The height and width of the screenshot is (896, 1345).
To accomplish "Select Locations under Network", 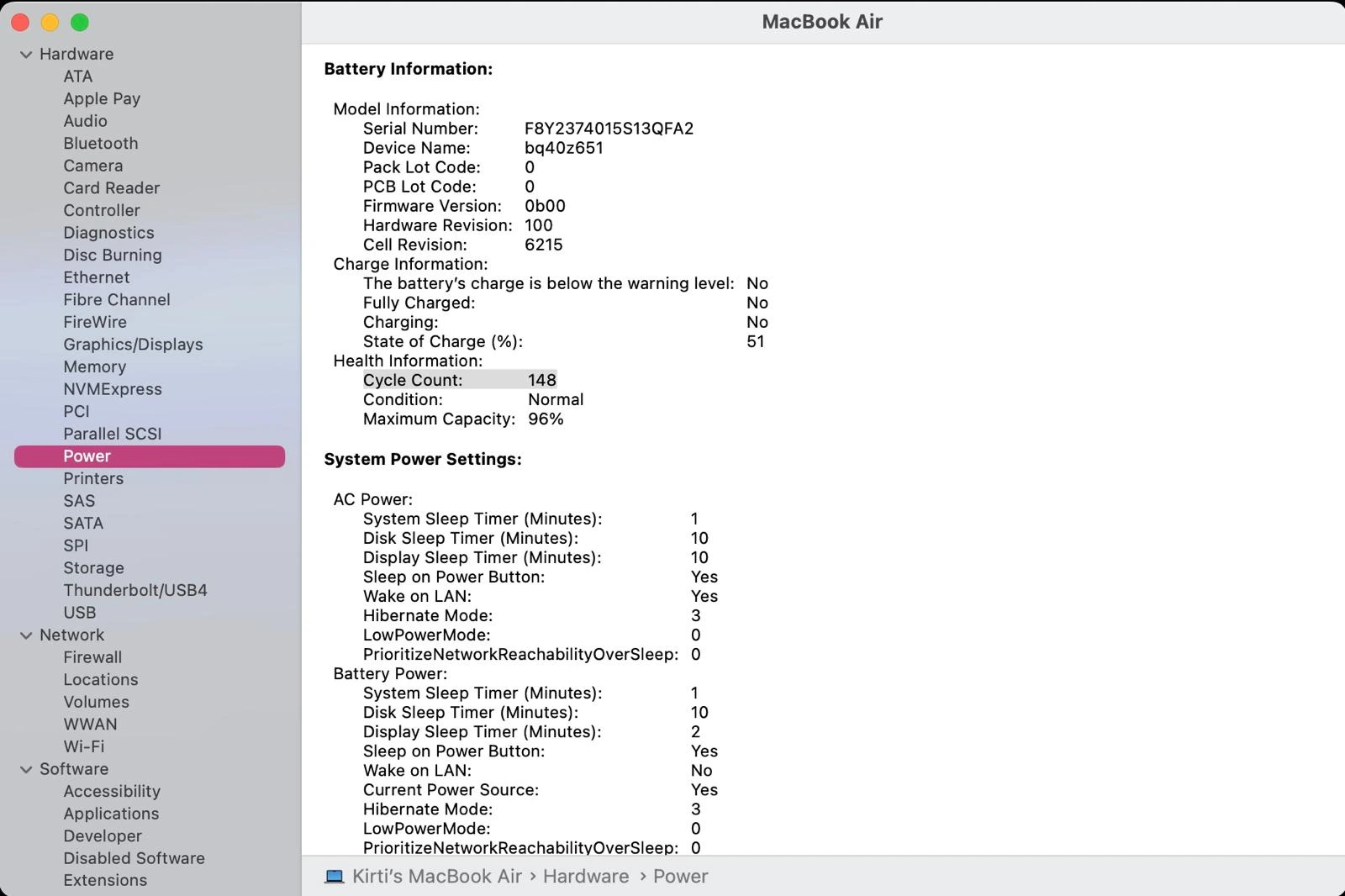I will (101, 680).
